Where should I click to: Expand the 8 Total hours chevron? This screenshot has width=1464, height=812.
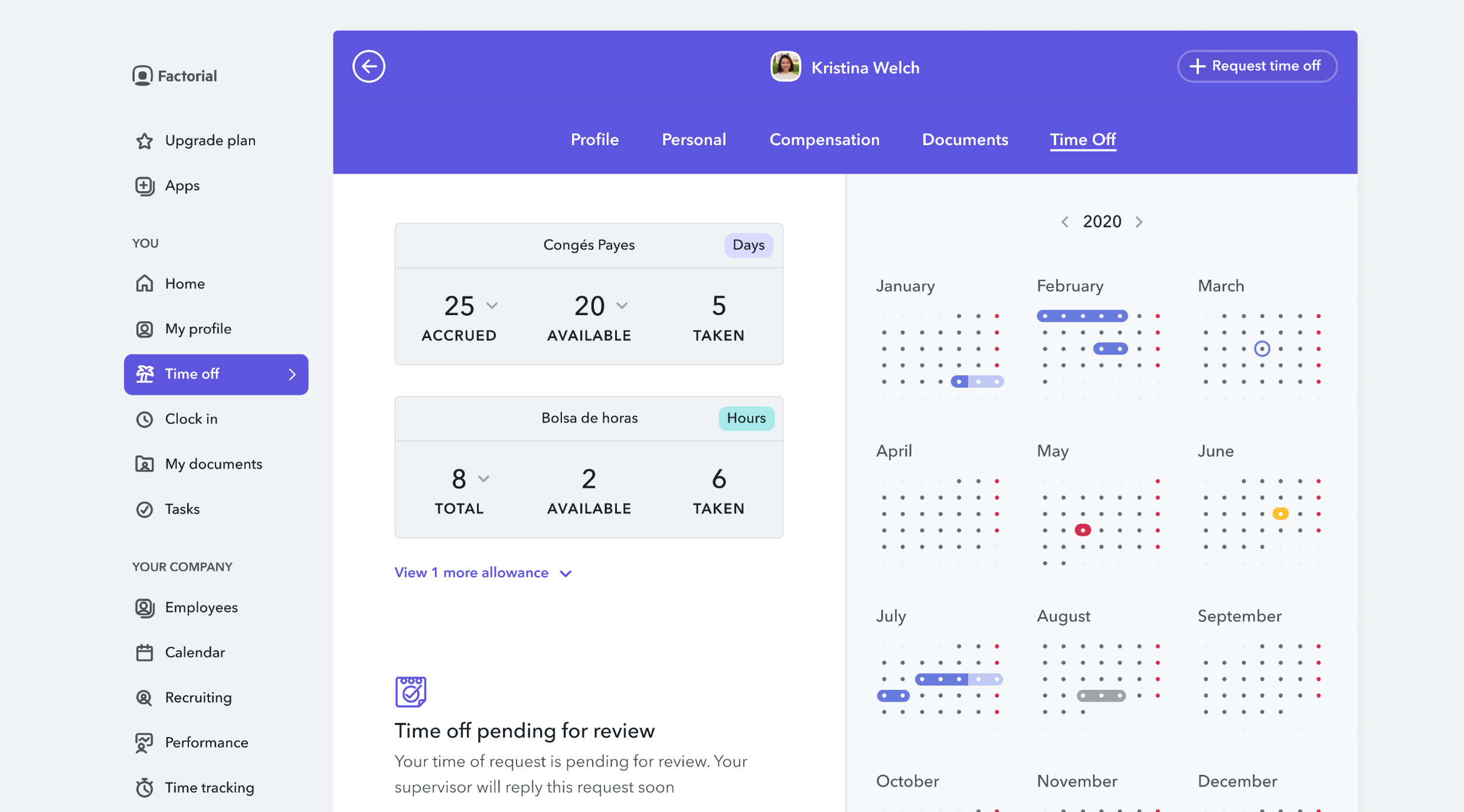(483, 479)
